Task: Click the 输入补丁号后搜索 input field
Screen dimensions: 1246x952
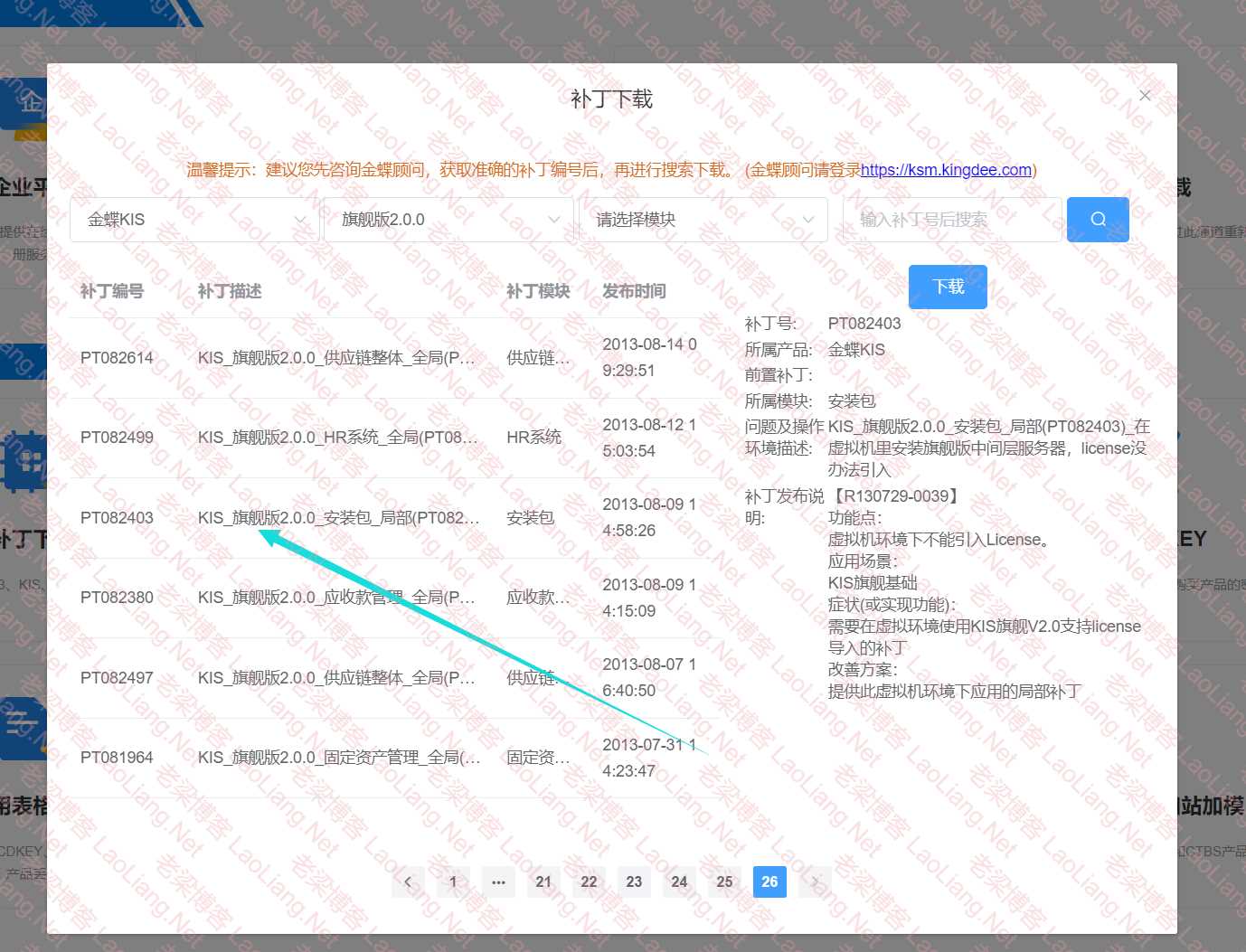Action: 949,220
